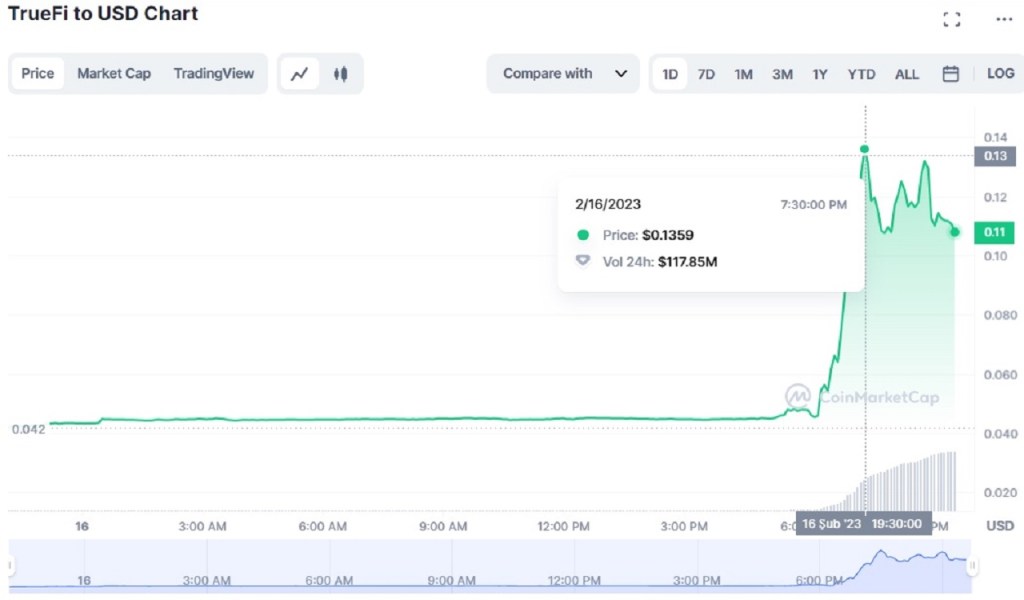Click the tooltip price $0.1359

tap(667, 235)
